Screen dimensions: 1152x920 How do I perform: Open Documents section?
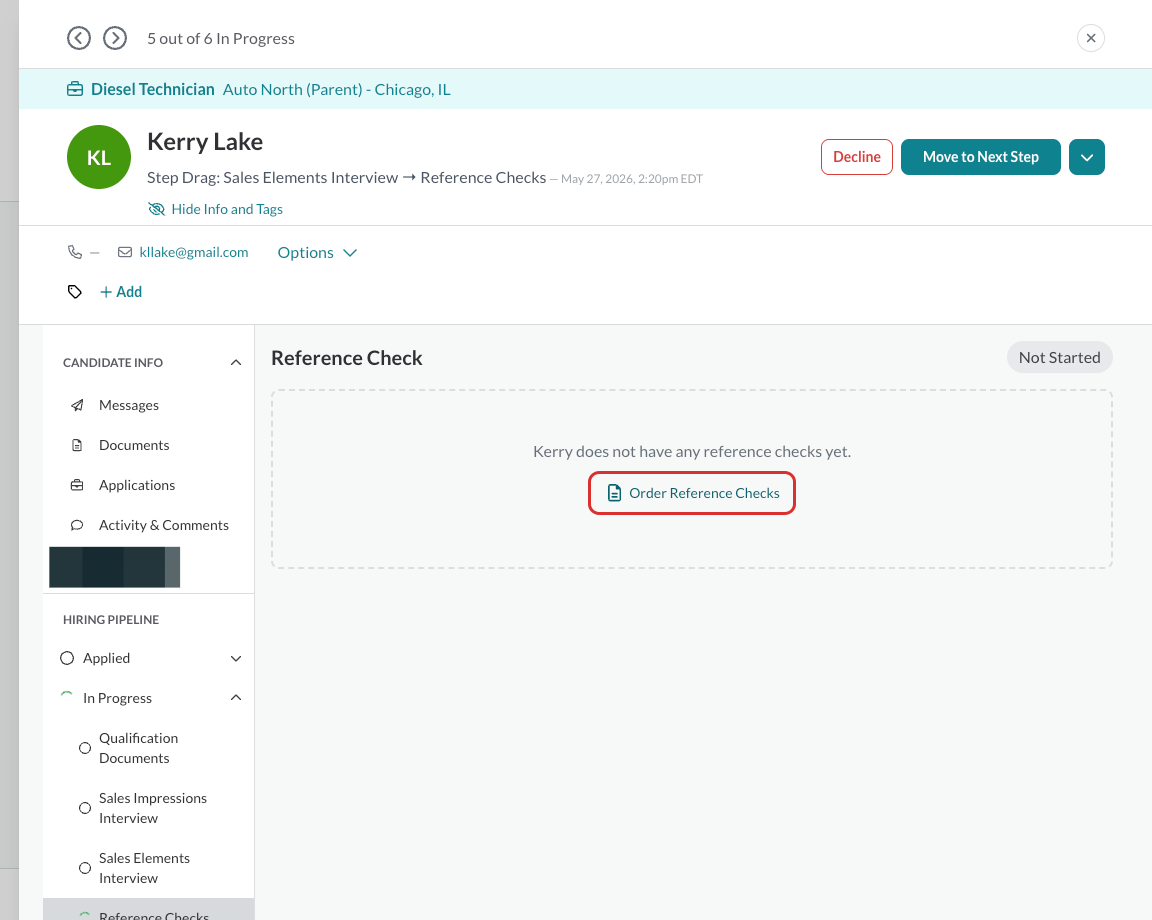tap(134, 445)
